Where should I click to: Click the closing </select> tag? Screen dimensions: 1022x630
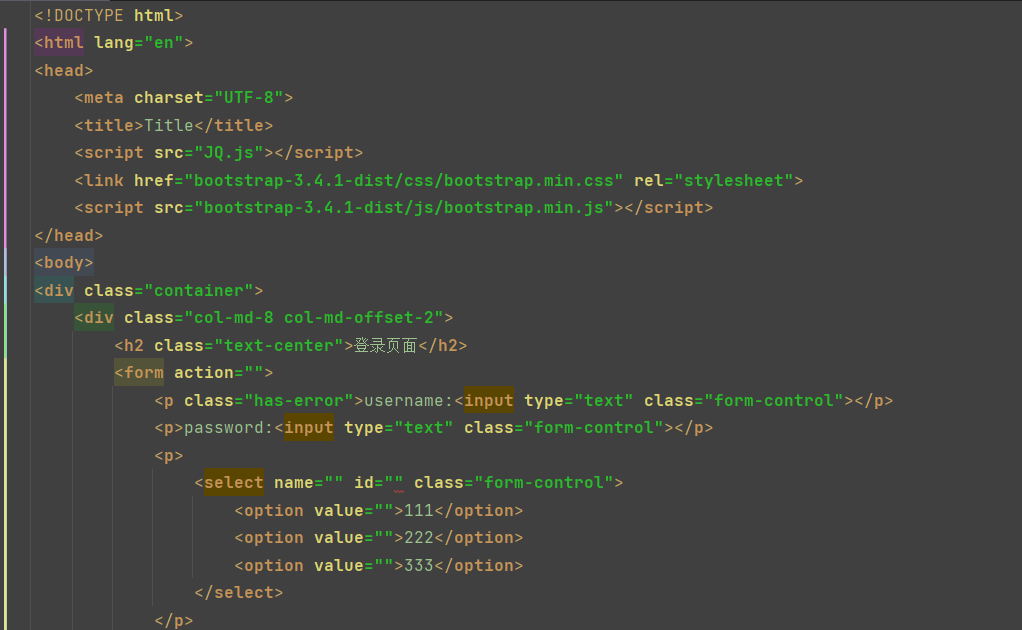coord(239,593)
